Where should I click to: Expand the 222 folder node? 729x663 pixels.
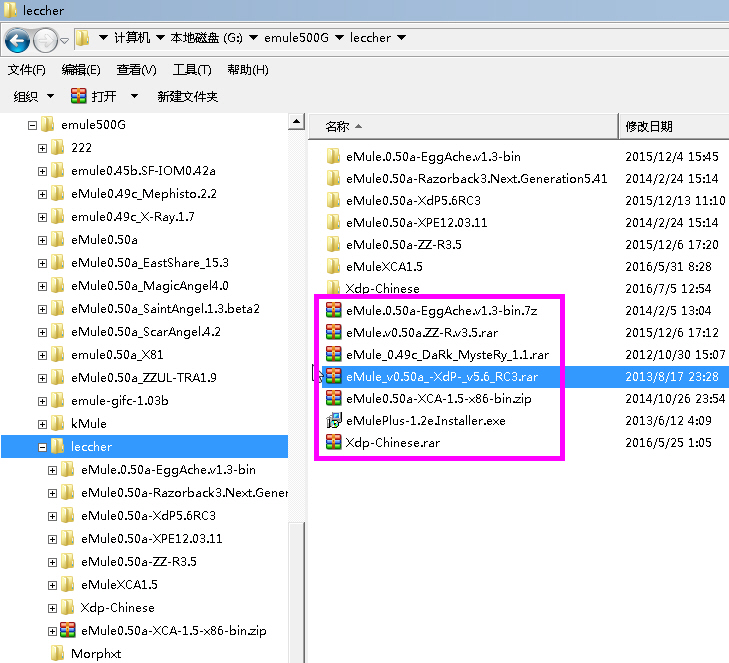point(42,148)
